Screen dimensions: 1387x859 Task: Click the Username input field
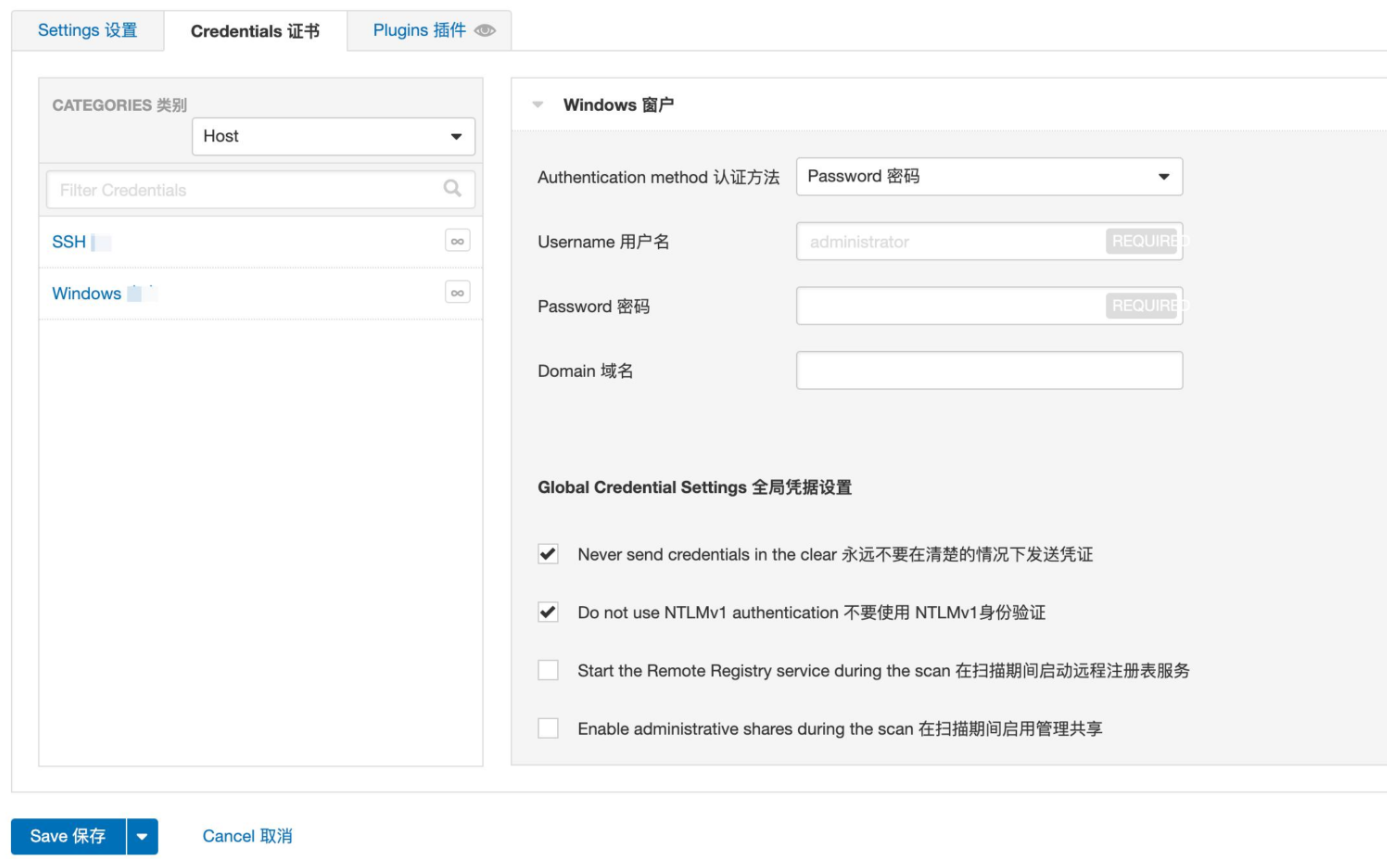coord(950,241)
